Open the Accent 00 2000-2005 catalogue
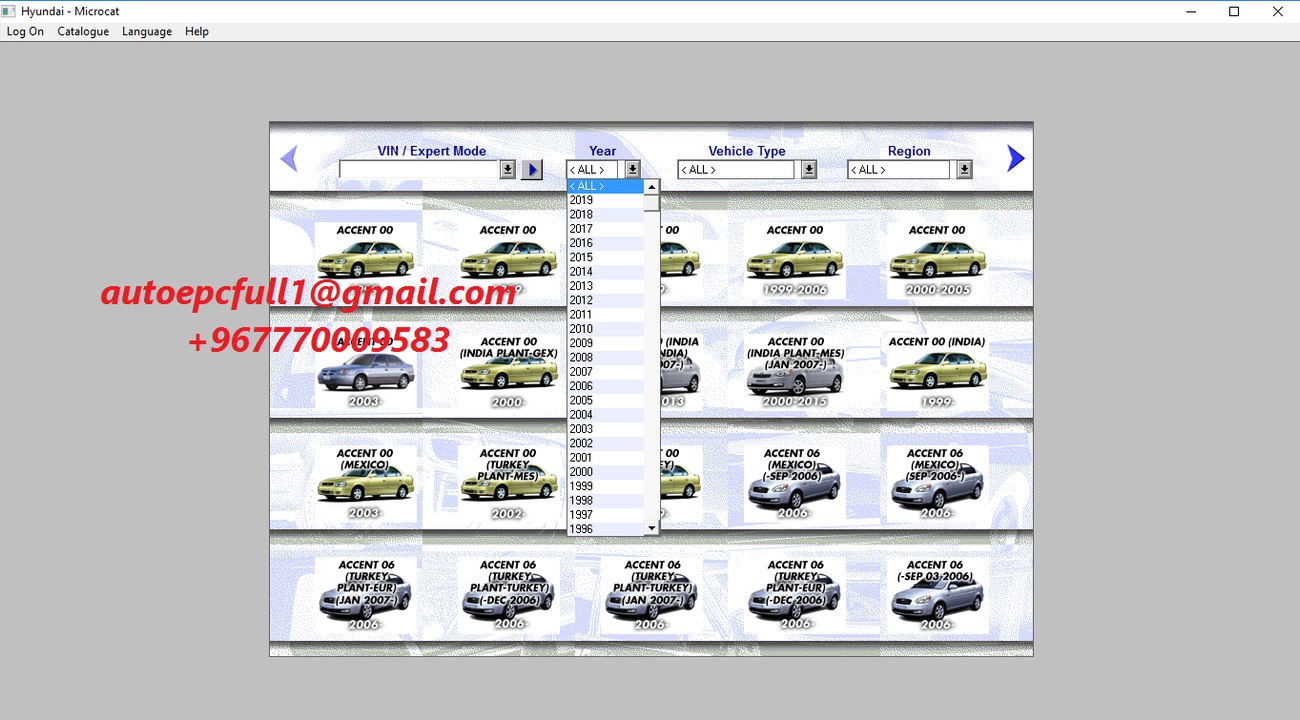The height and width of the screenshot is (720, 1300). click(x=937, y=260)
